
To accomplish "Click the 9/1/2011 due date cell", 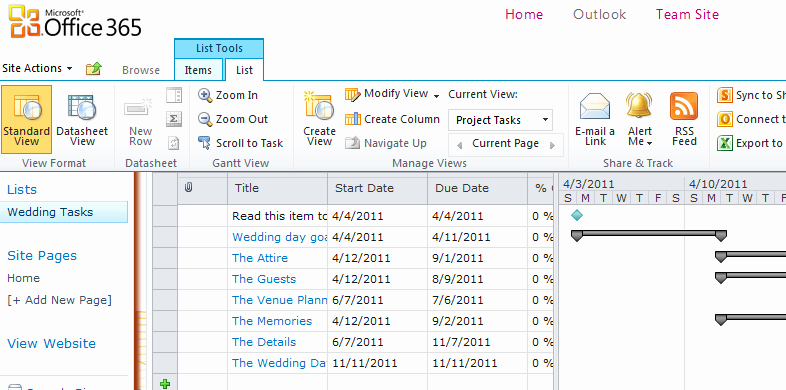I will click(478, 258).
